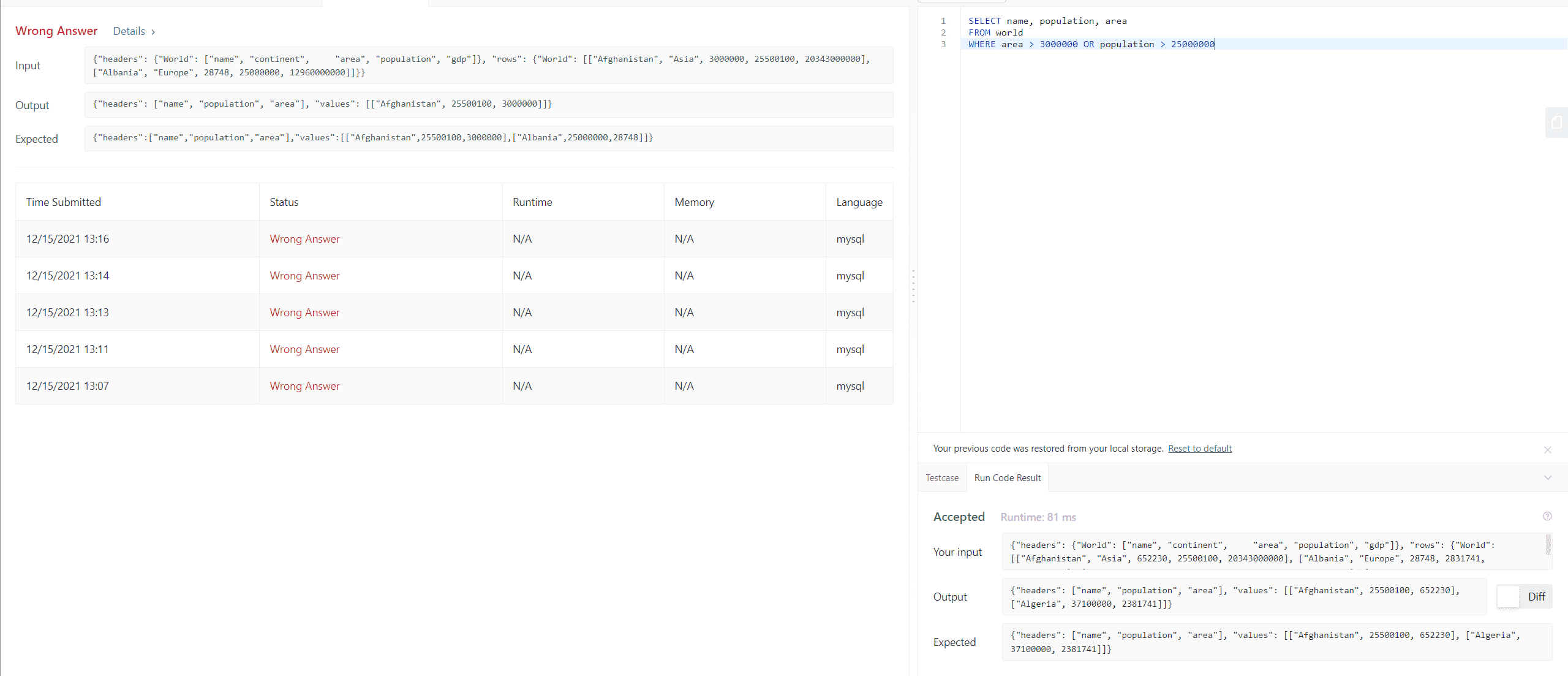Click the submission Output text box
The image size is (1568, 676).
coord(489,105)
